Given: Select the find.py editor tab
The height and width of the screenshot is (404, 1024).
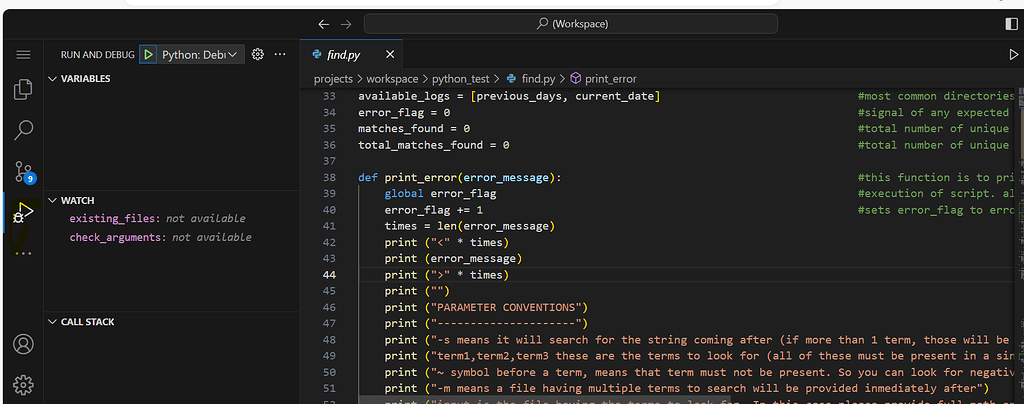Looking at the screenshot, I should click(351, 54).
